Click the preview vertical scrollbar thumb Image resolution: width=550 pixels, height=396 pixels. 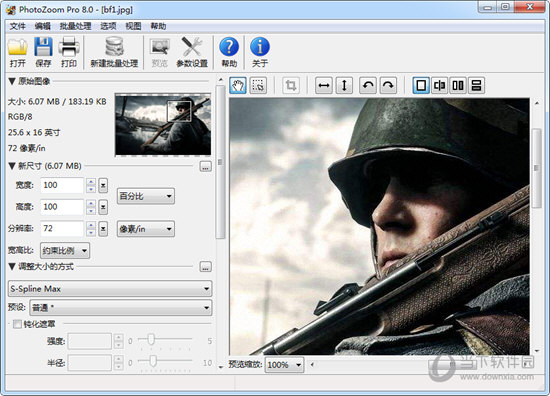pyautogui.click(x=537, y=168)
